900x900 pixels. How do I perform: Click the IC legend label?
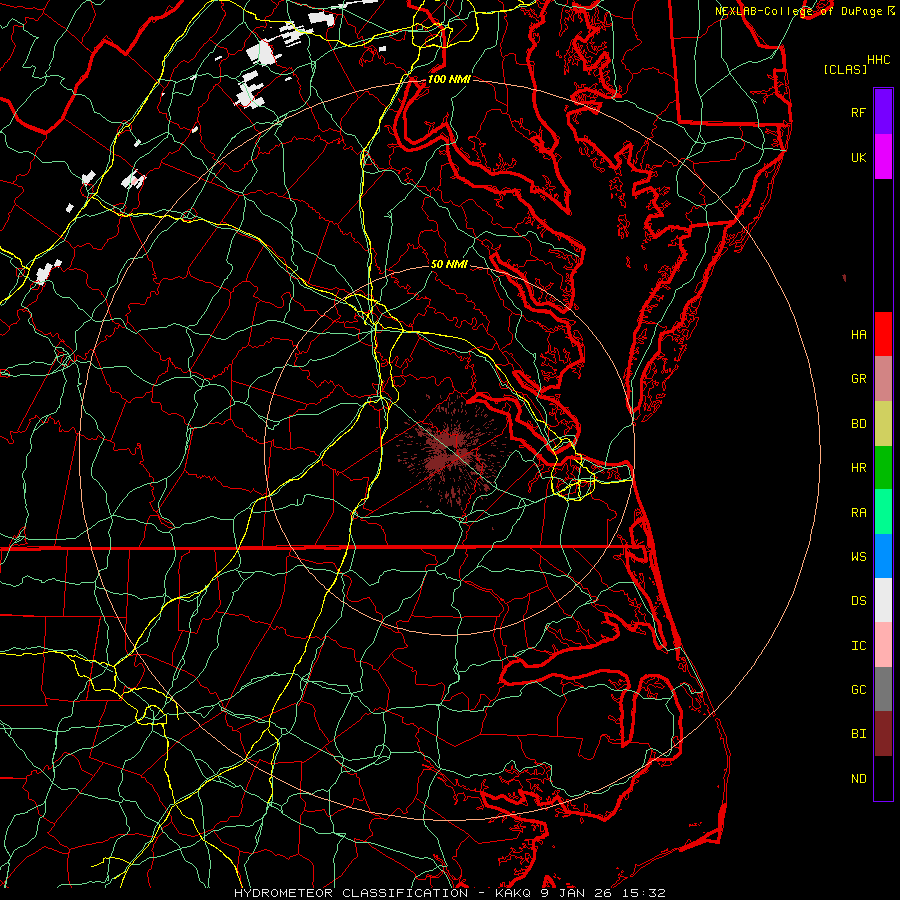click(858, 646)
